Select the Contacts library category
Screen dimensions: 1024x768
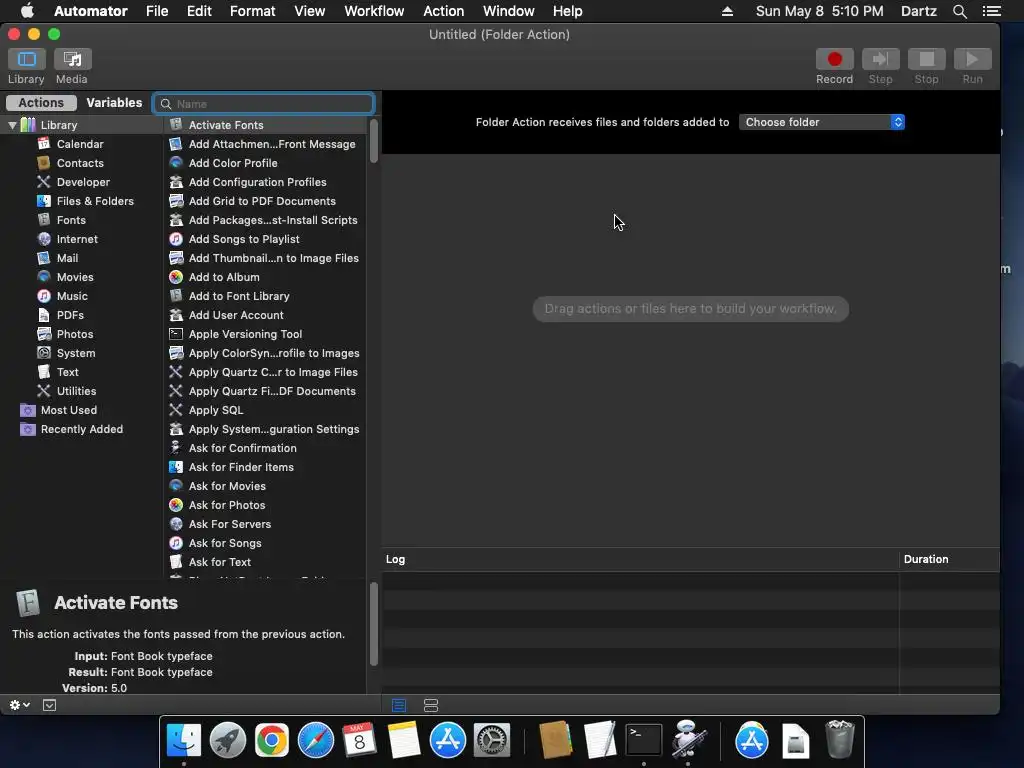pos(80,163)
